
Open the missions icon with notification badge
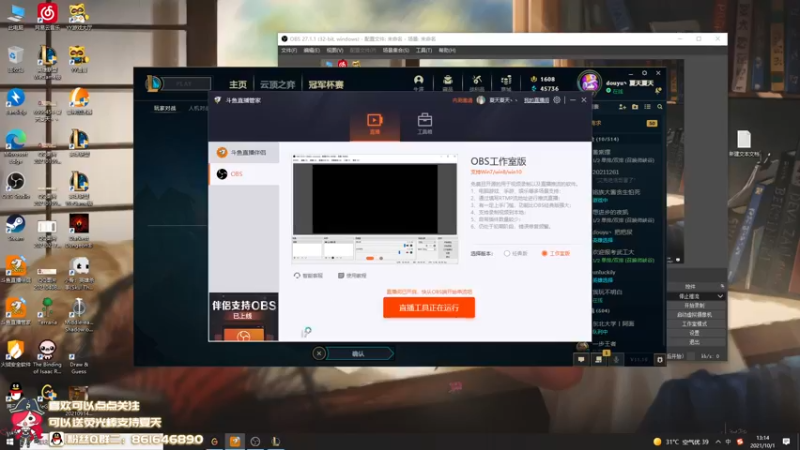[x=599, y=359]
